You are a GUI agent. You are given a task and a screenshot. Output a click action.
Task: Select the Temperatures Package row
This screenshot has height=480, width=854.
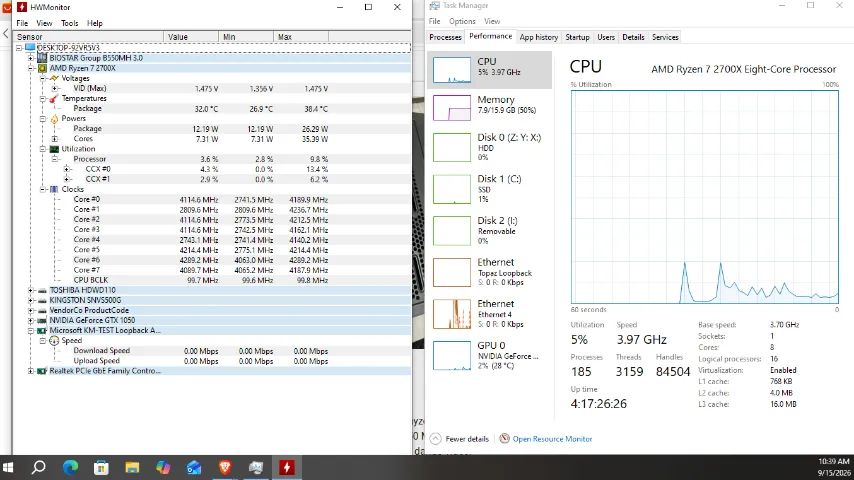pos(212,108)
